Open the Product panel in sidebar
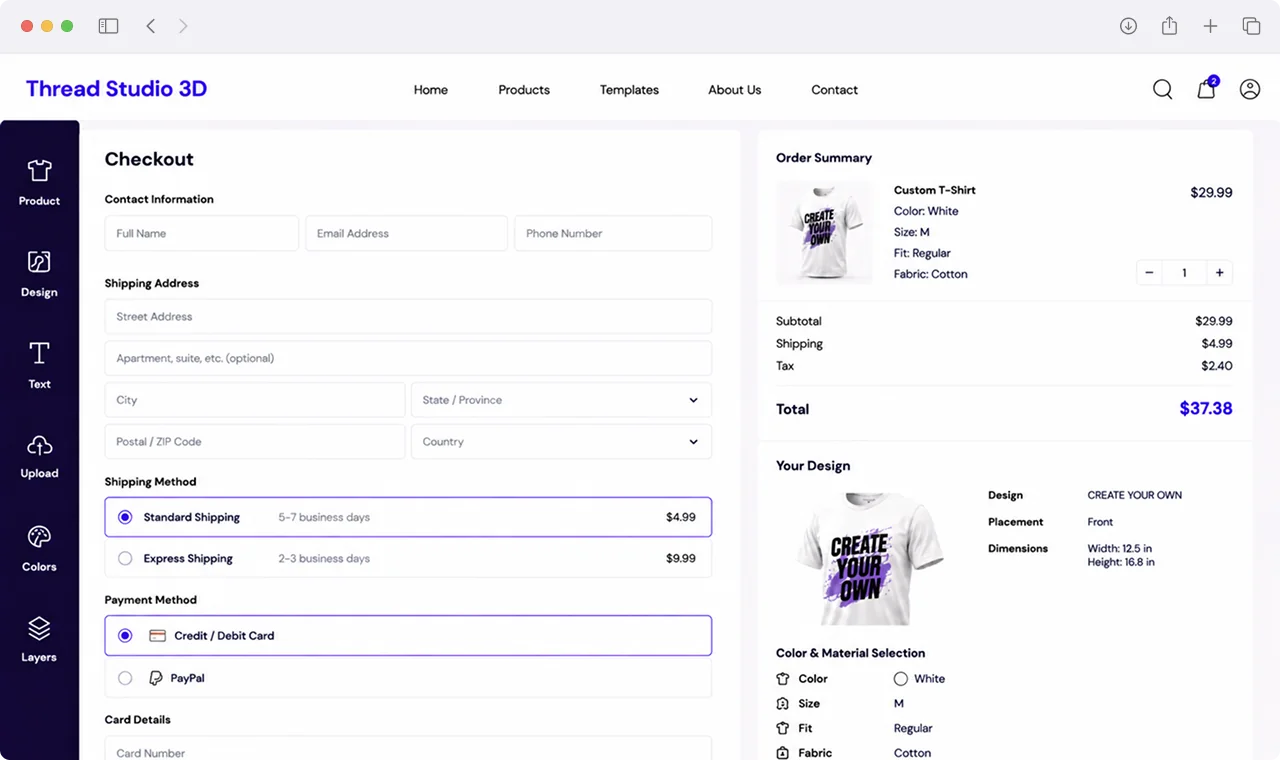 click(39, 182)
